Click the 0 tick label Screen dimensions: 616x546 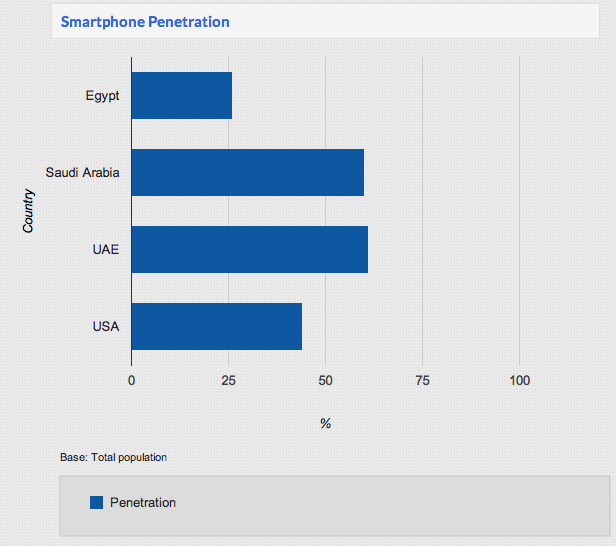coord(132,381)
